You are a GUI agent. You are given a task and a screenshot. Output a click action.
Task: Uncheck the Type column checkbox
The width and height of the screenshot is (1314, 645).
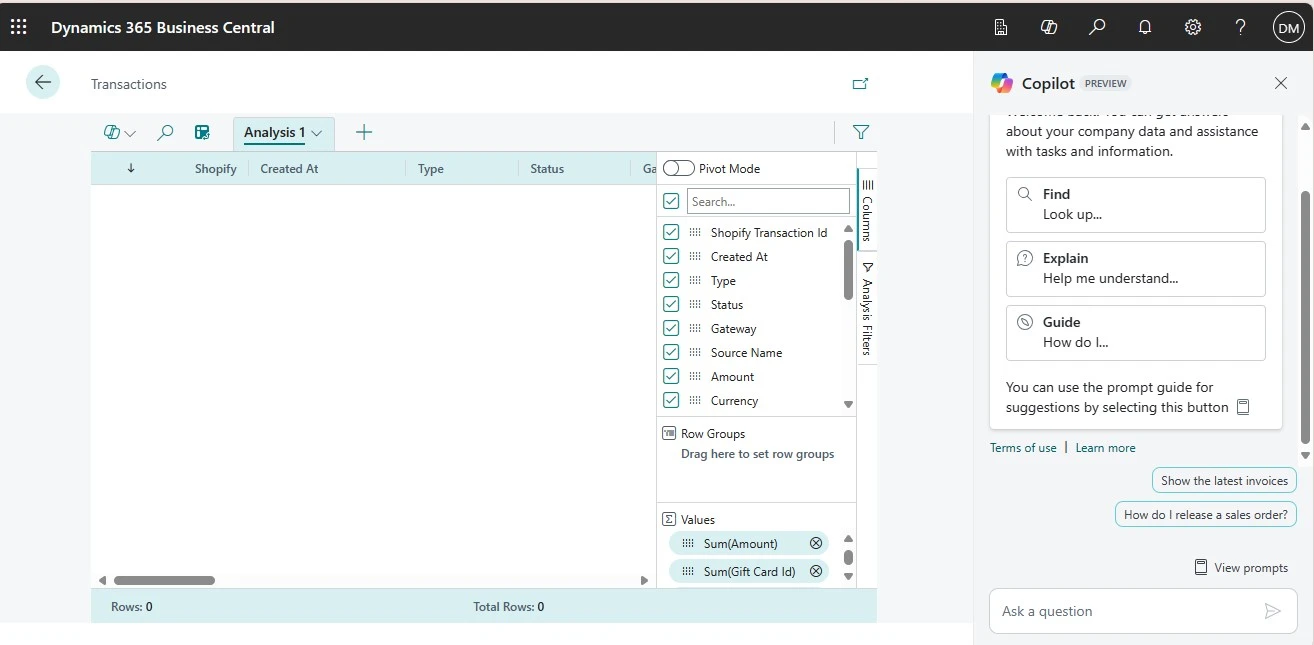pyautogui.click(x=671, y=280)
